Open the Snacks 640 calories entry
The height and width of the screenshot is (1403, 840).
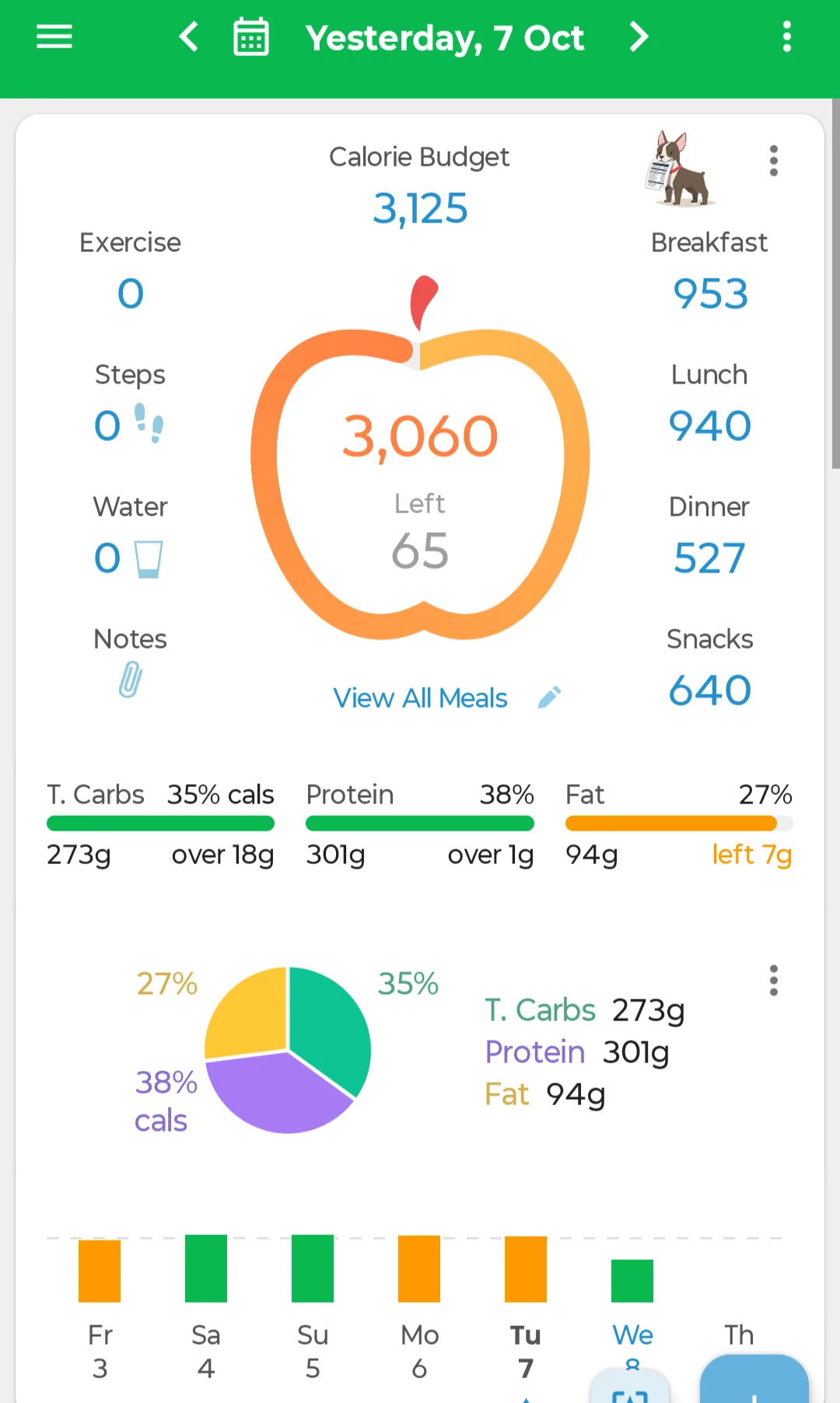(709, 668)
